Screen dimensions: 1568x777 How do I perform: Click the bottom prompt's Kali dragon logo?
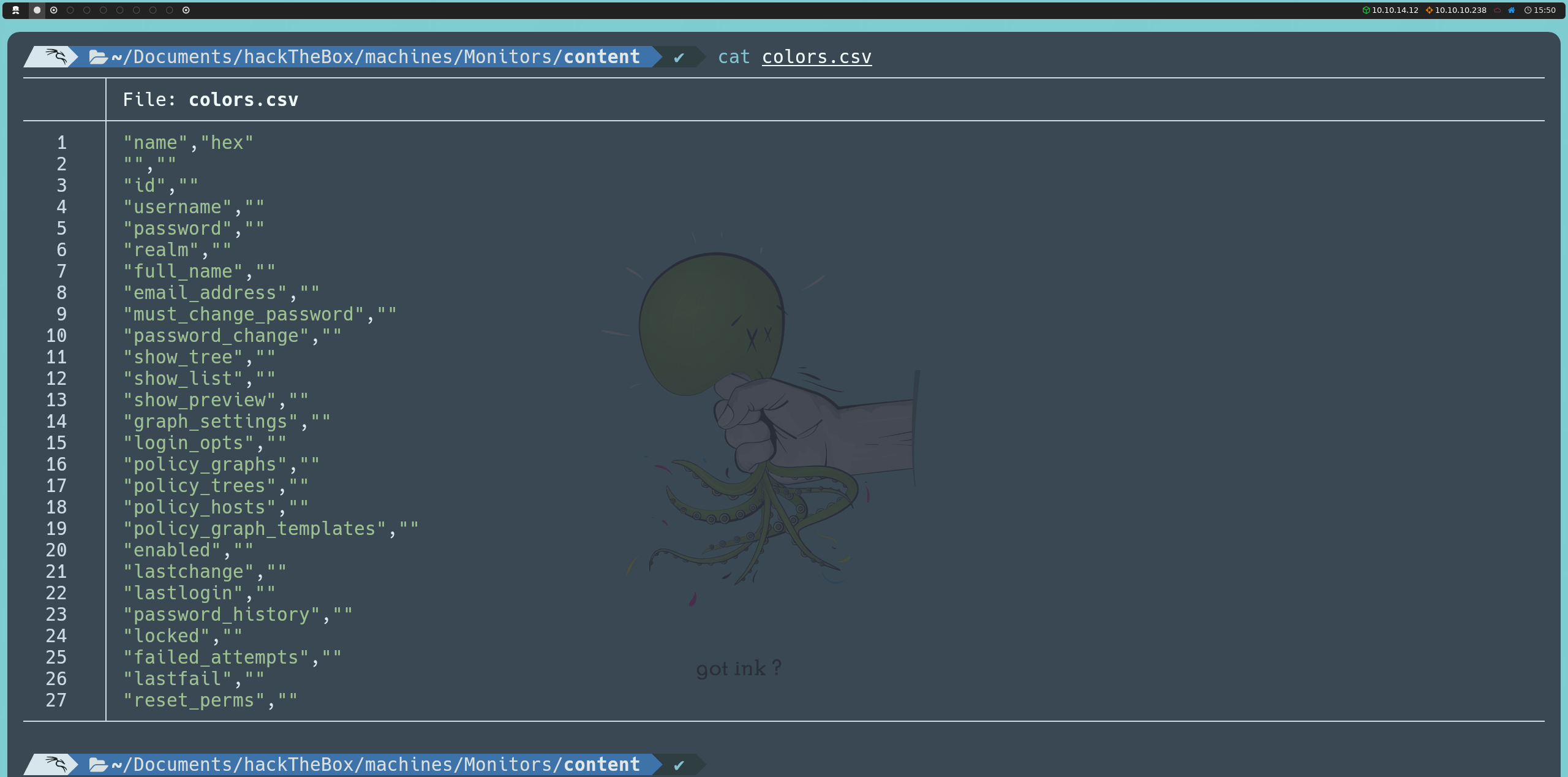tap(55, 764)
